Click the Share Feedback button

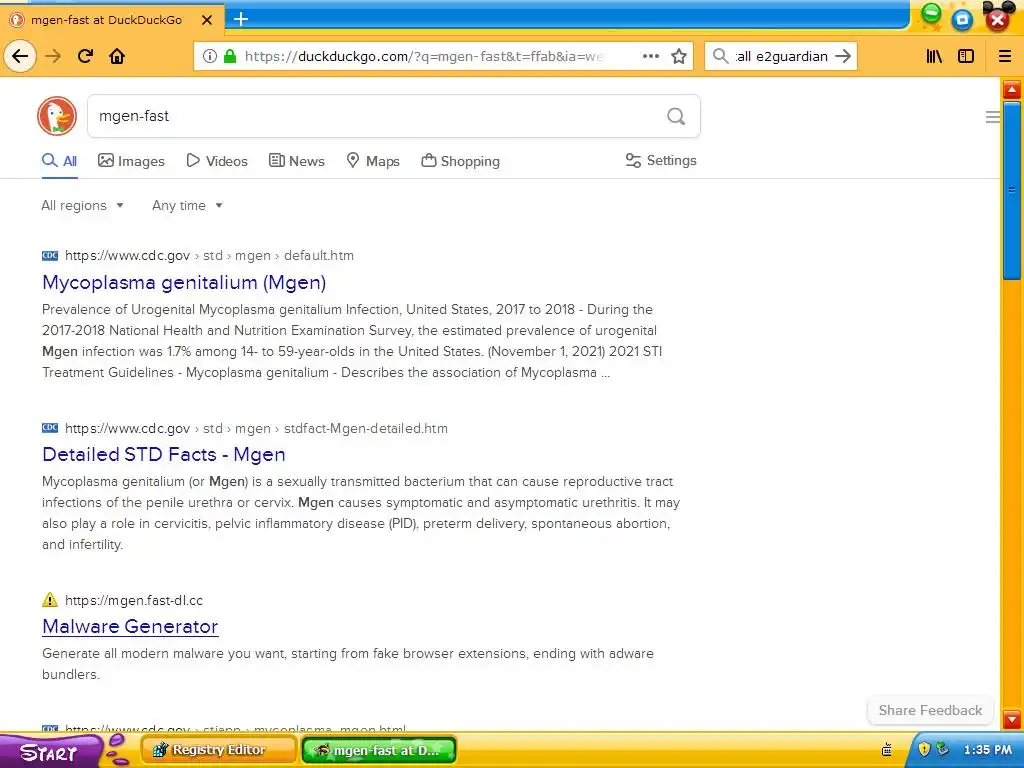(930, 710)
